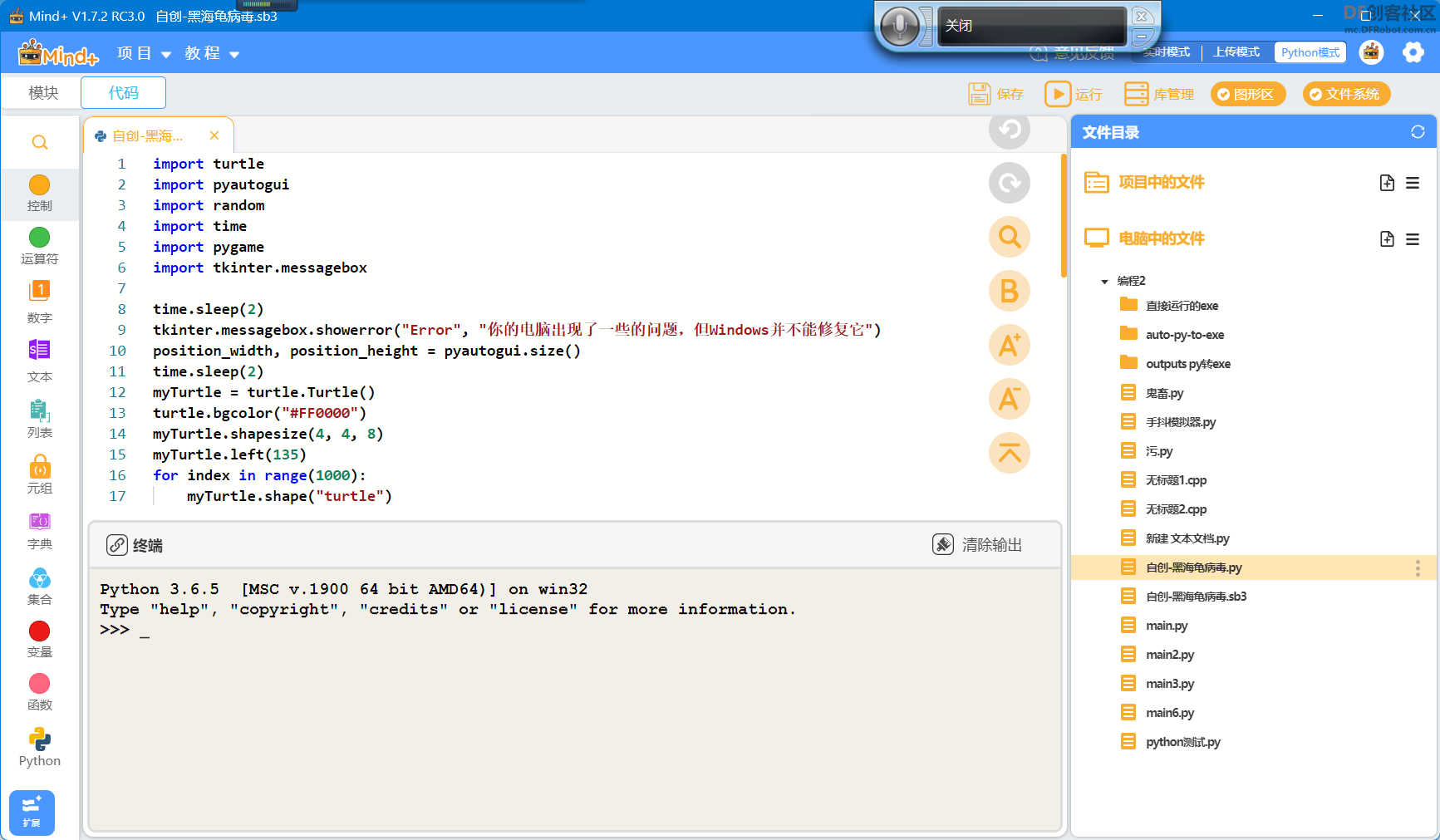This screenshot has height=840, width=1440.
Task: Switch to the 模块 tab
Action: click(x=43, y=93)
